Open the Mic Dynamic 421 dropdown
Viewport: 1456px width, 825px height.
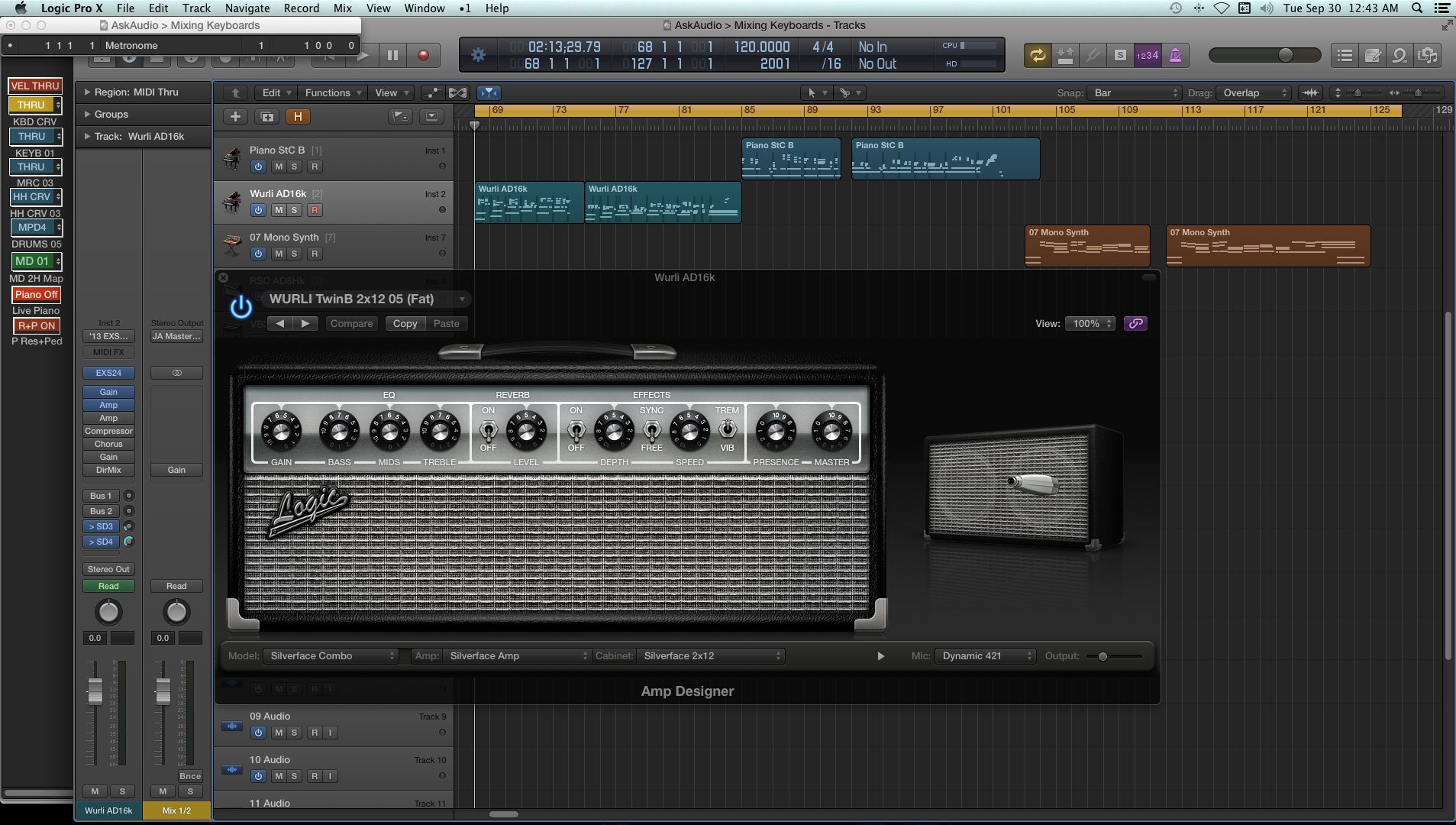[985, 655]
